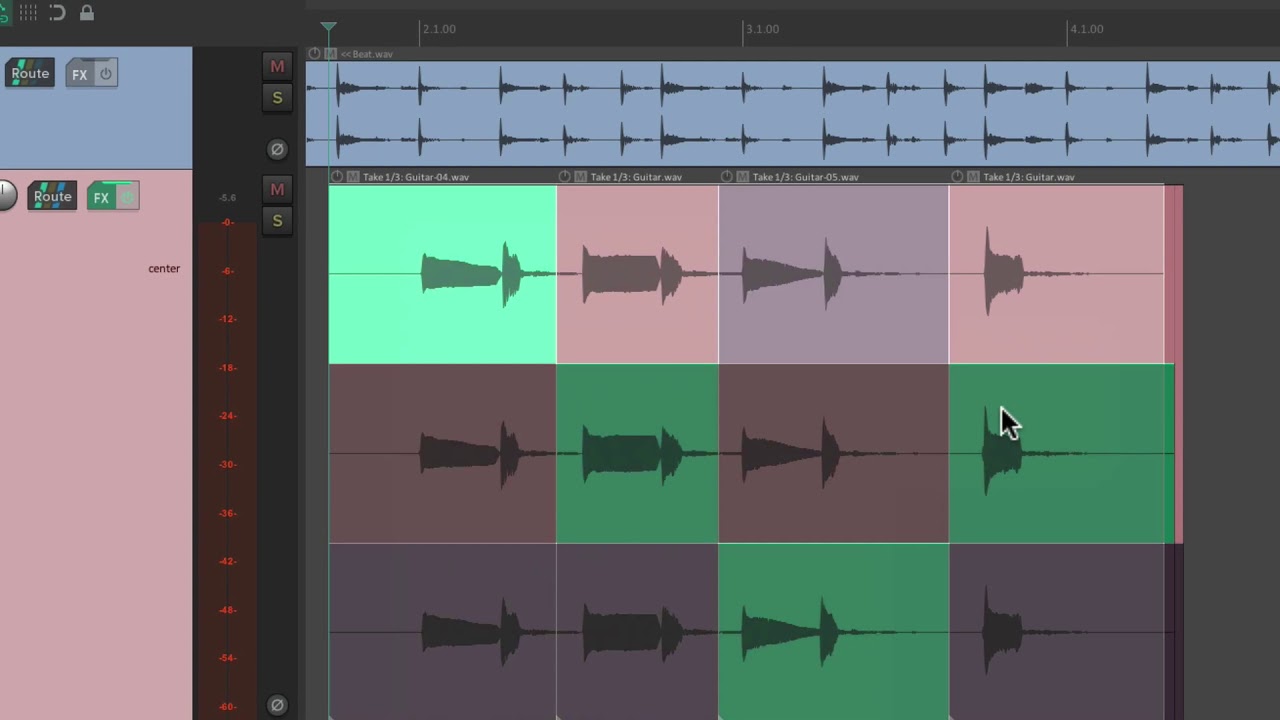Select bright green top take of Guitar-04 item
Screen dimensions: 1280x720
442,274
